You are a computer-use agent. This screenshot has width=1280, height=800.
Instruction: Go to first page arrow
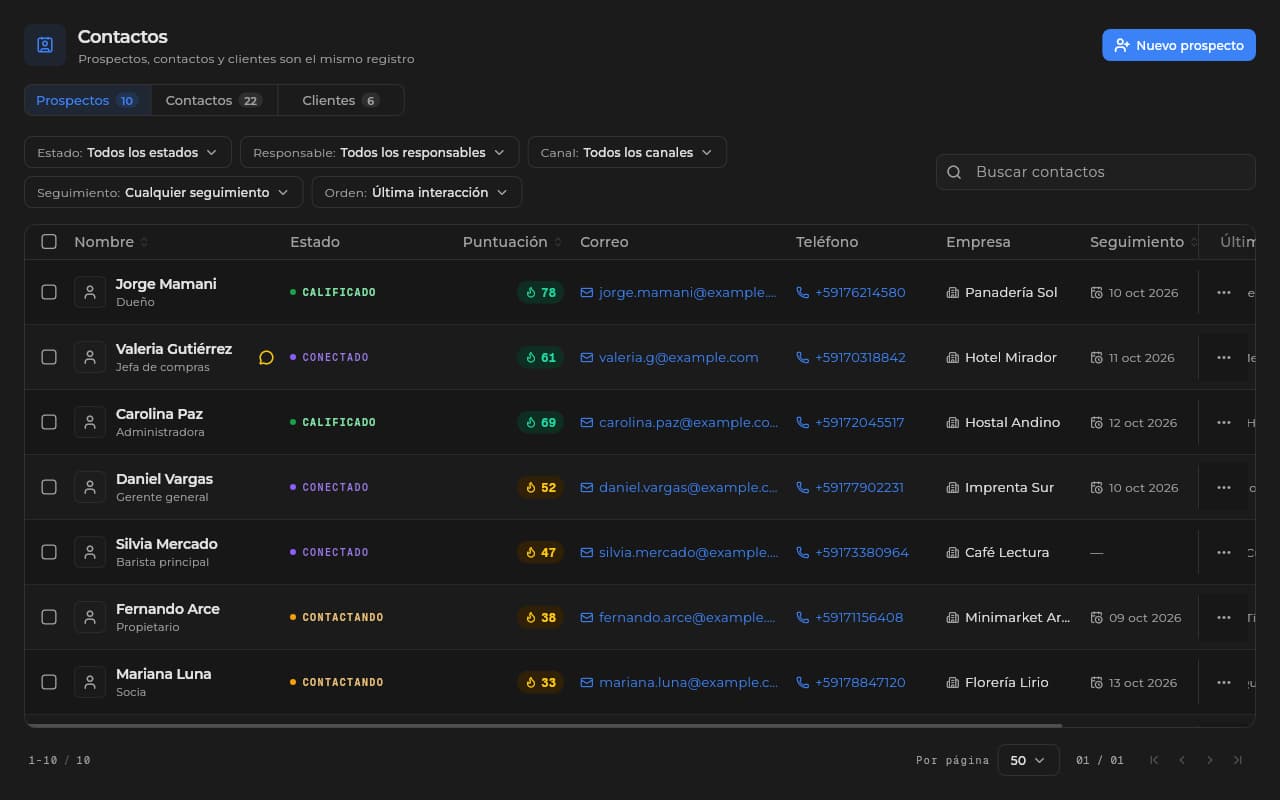pyautogui.click(x=1154, y=760)
